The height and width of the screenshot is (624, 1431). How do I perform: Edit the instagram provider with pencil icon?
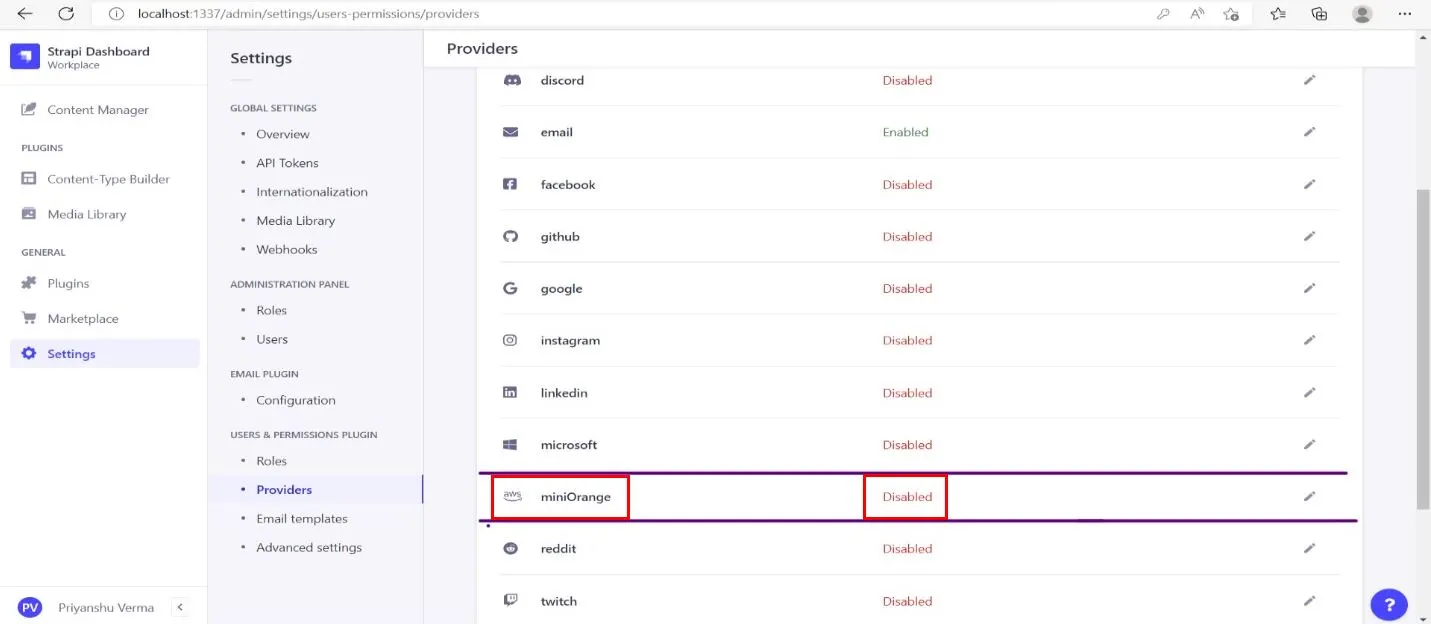pos(1309,340)
